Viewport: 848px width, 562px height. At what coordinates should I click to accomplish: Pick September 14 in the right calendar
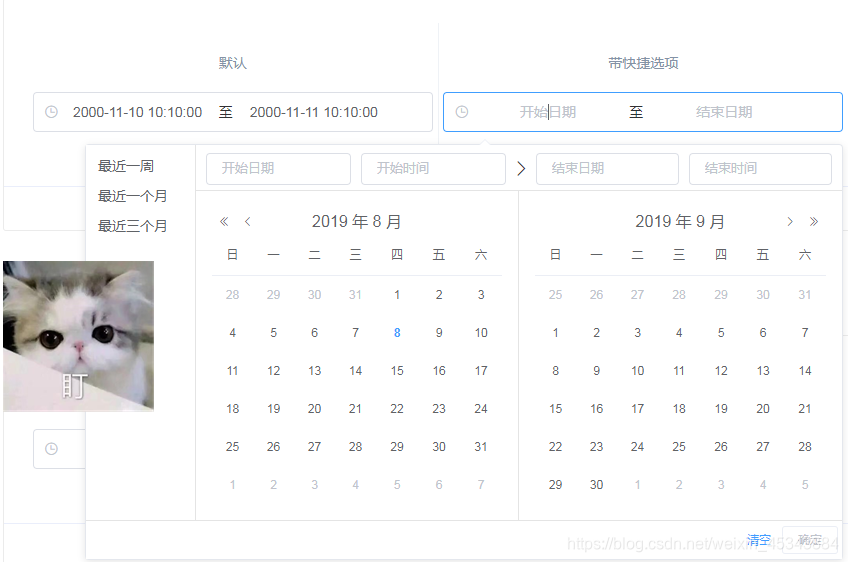click(x=805, y=371)
